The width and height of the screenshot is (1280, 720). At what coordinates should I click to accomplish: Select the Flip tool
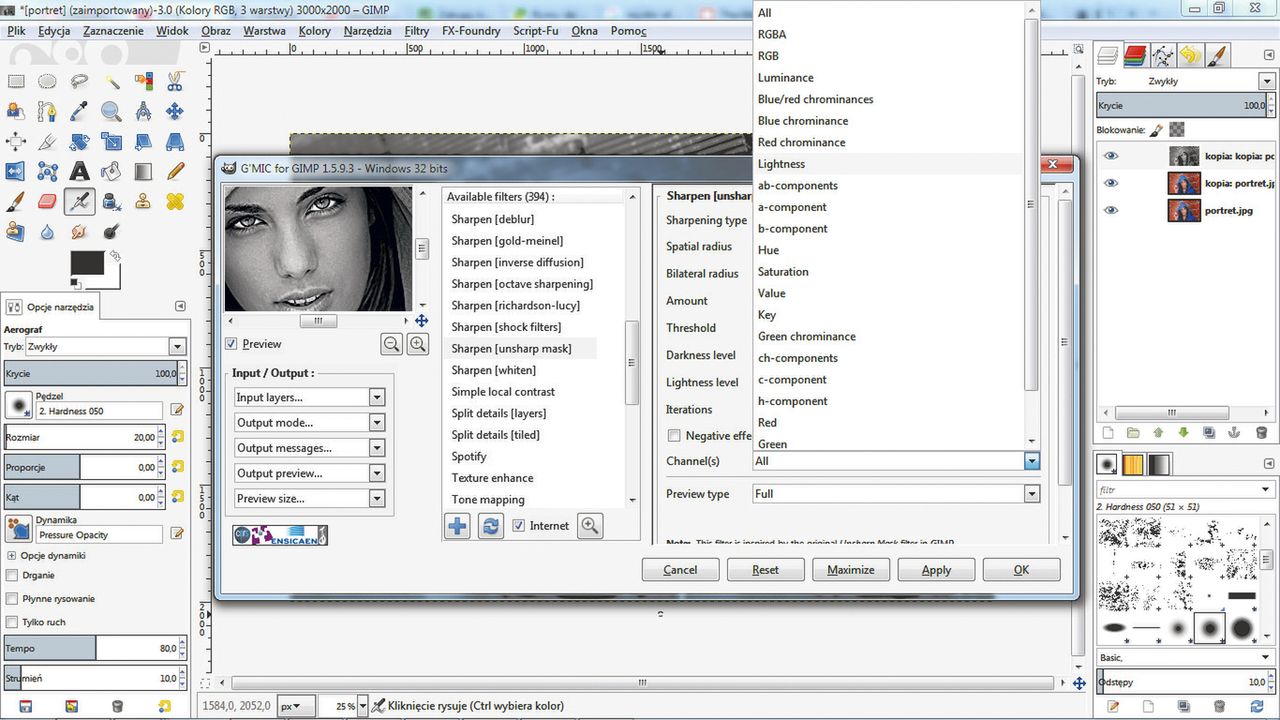click(16, 171)
